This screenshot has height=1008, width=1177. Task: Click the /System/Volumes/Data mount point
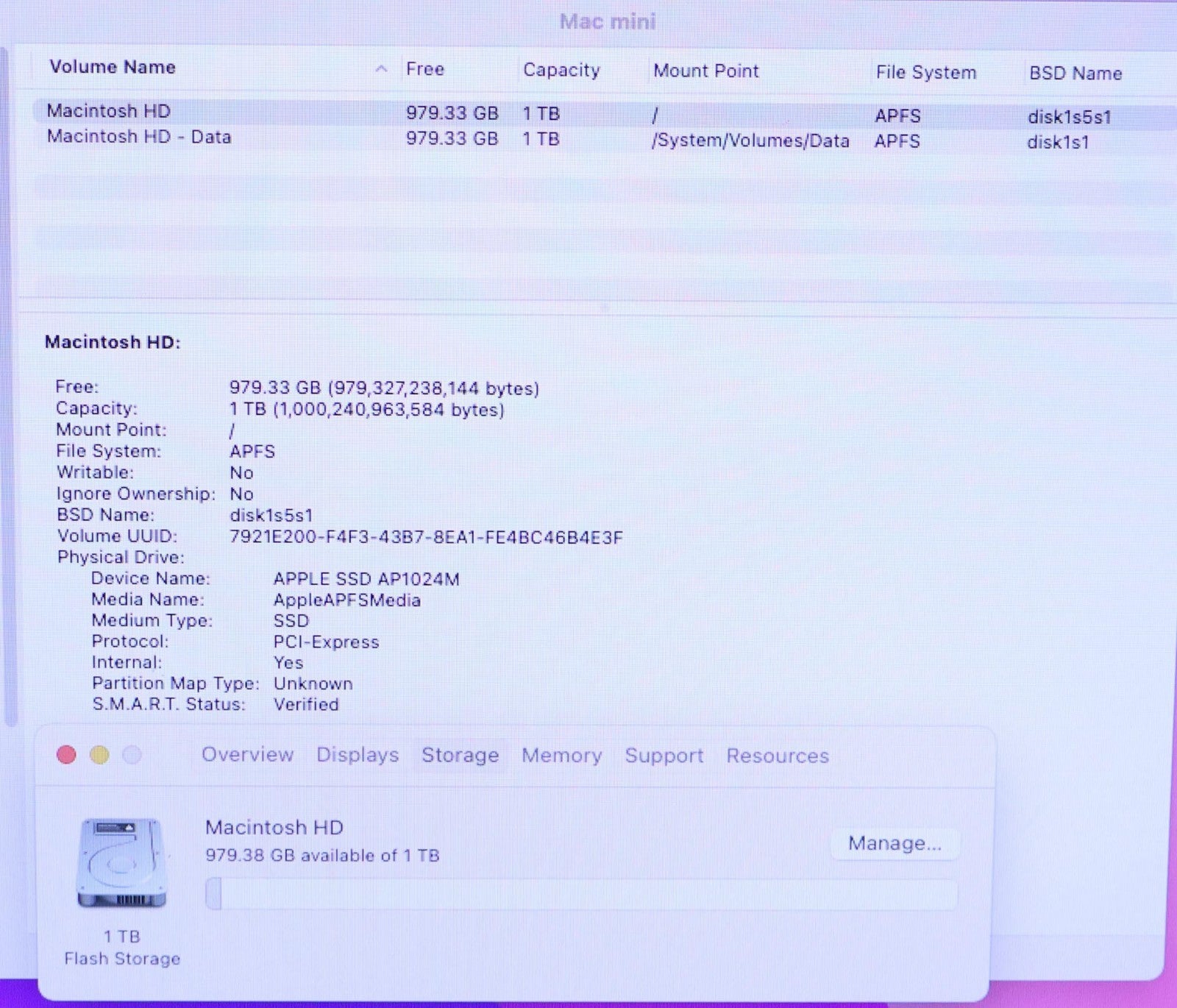pyautogui.click(x=750, y=141)
